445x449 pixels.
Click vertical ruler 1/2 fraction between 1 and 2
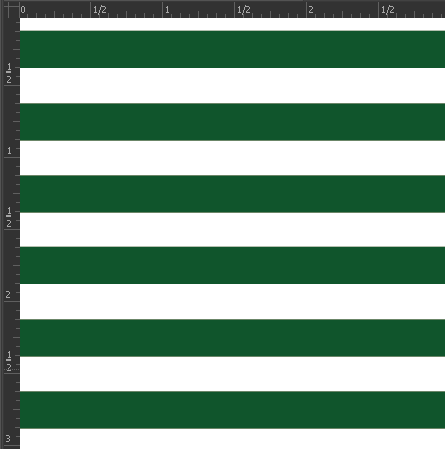pos(9,217)
